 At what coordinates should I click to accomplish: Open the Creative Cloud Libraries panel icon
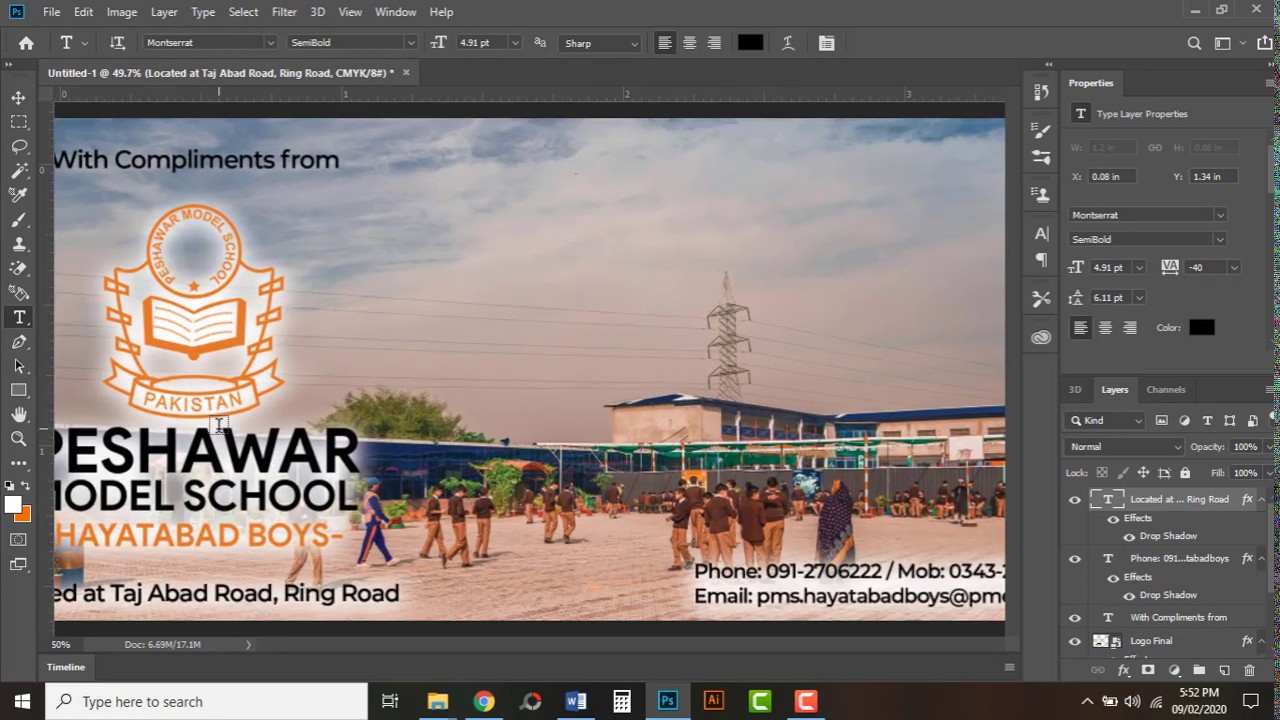pos(1041,337)
